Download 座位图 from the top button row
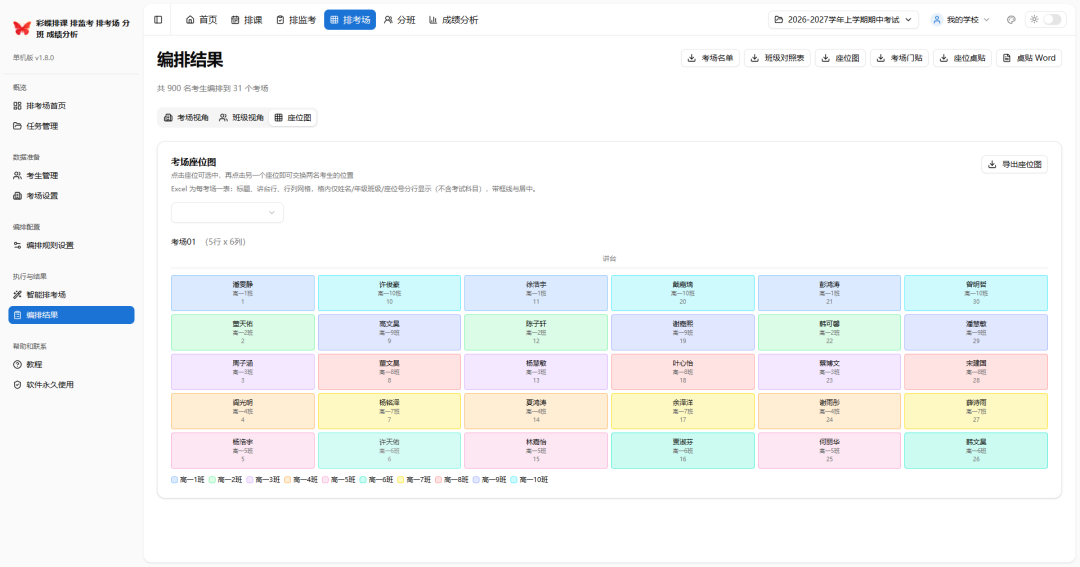This screenshot has width=1080, height=567. 840,58
